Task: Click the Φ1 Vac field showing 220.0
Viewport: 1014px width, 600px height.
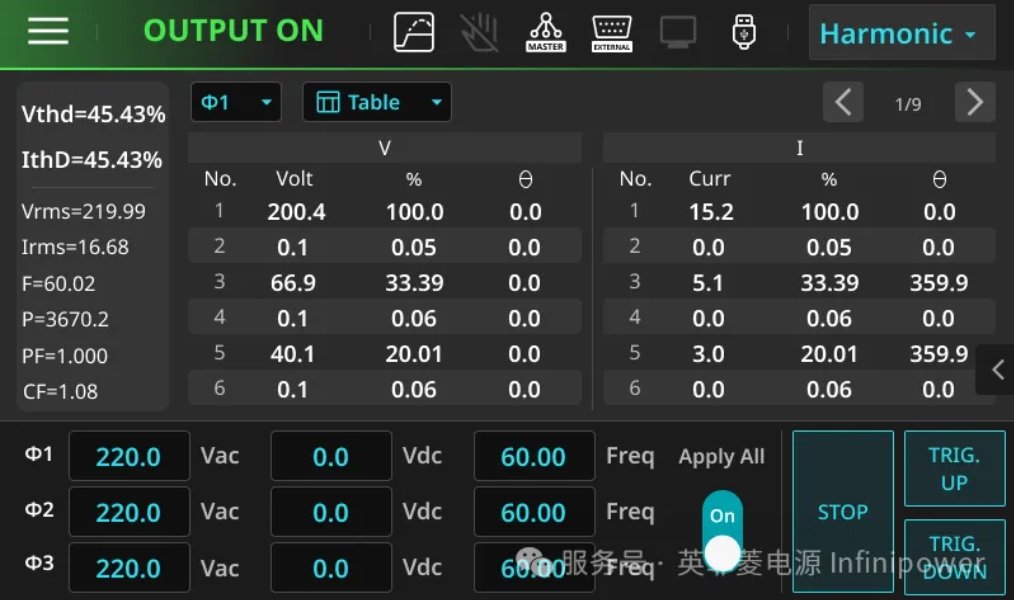Action: [x=129, y=457]
